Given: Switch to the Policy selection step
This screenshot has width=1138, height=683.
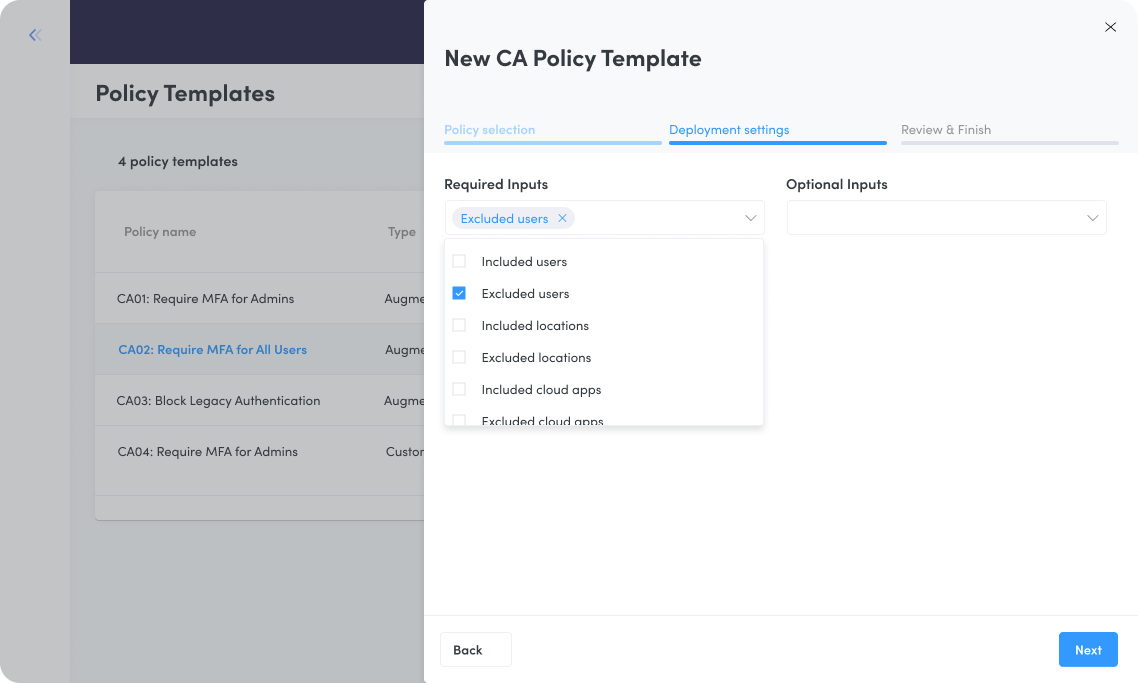Looking at the screenshot, I should pyautogui.click(x=490, y=129).
